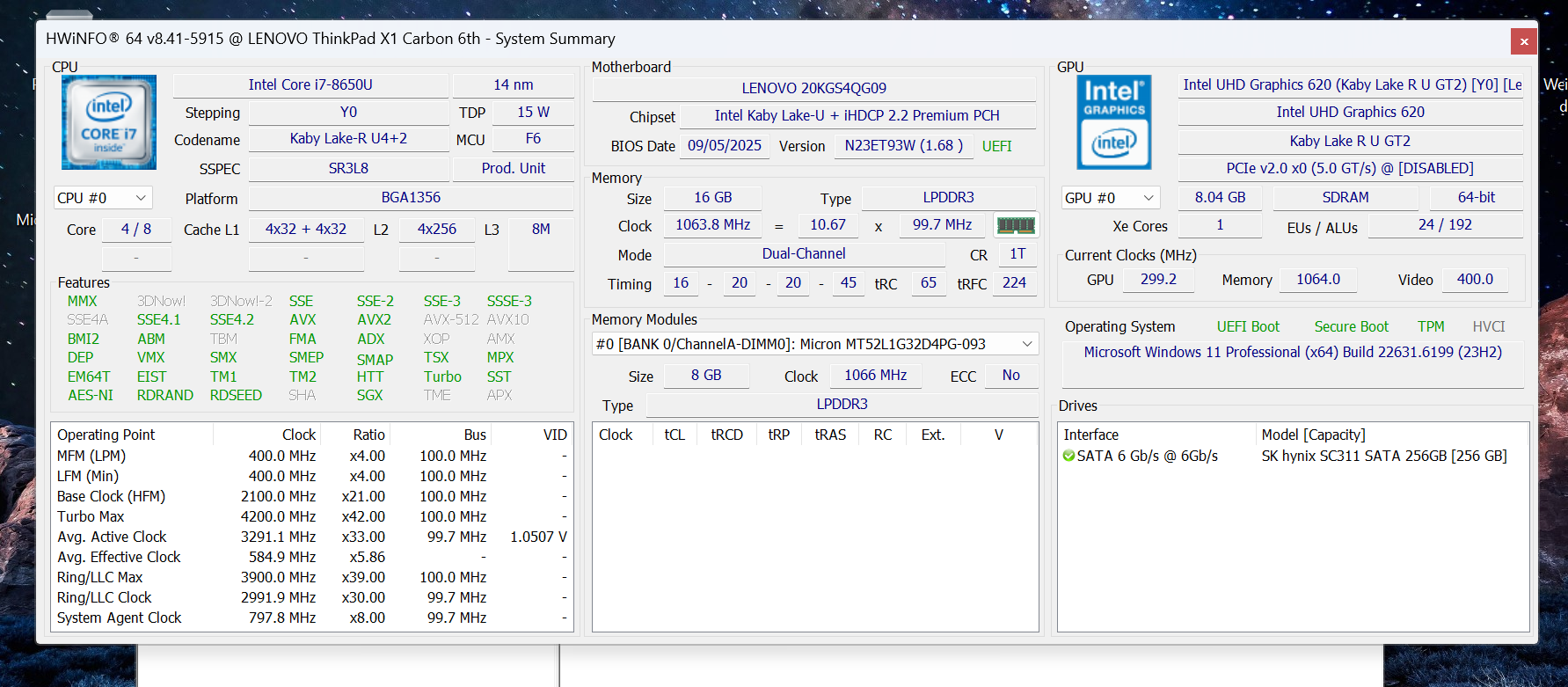The width and height of the screenshot is (1568, 687).
Task: Click the 8 GB module size value
Action: pos(706,376)
